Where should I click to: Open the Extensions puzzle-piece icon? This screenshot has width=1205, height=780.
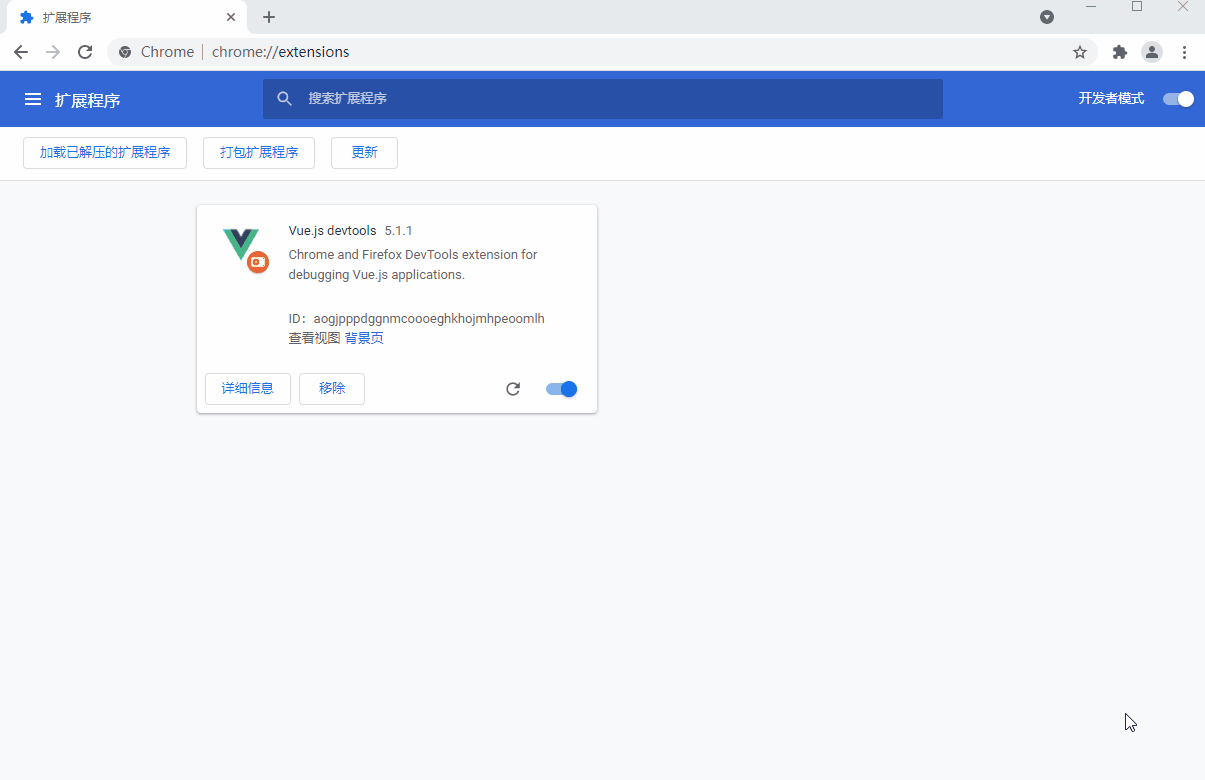(1119, 52)
